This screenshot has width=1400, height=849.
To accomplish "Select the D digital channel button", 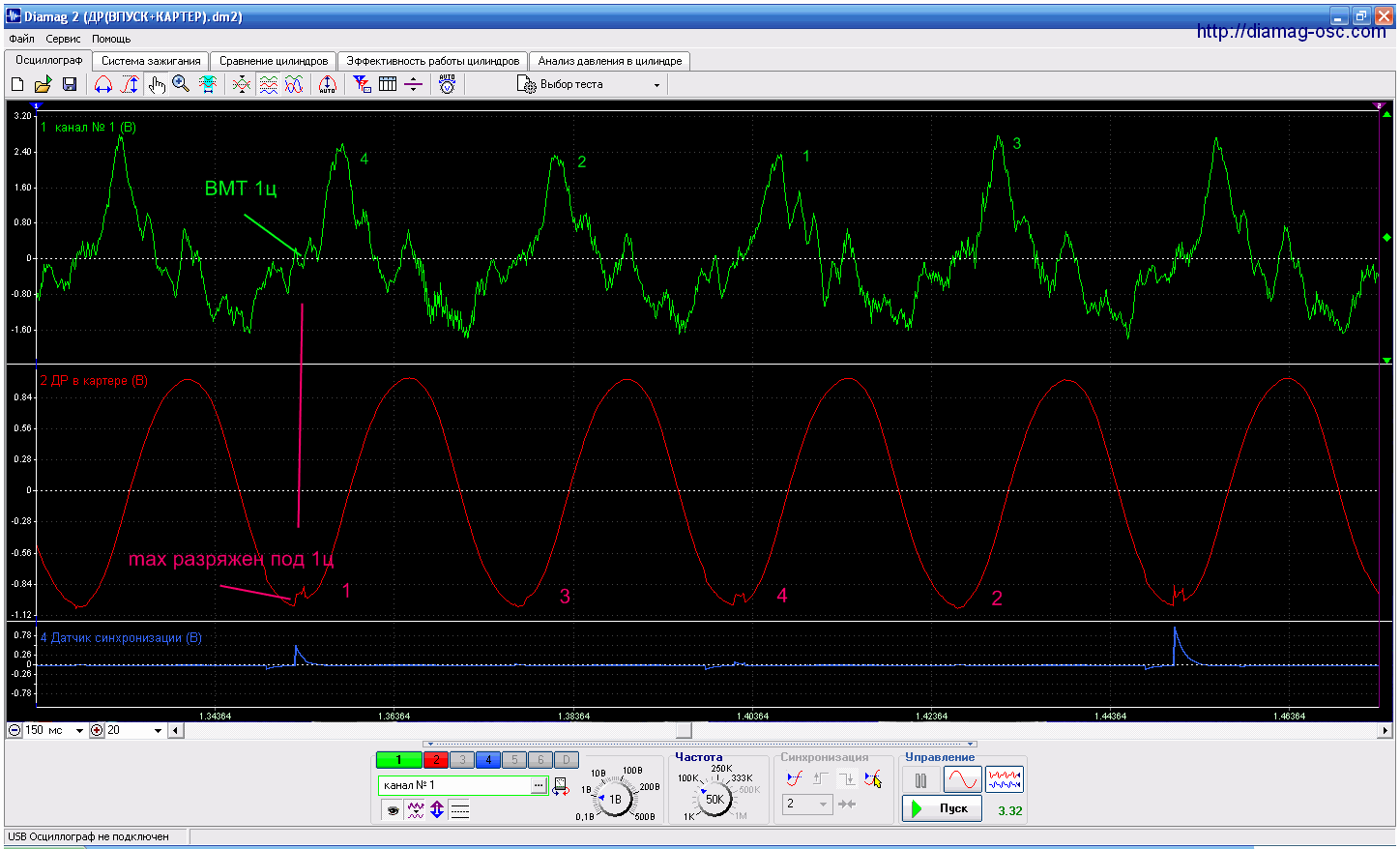I will [x=567, y=760].
